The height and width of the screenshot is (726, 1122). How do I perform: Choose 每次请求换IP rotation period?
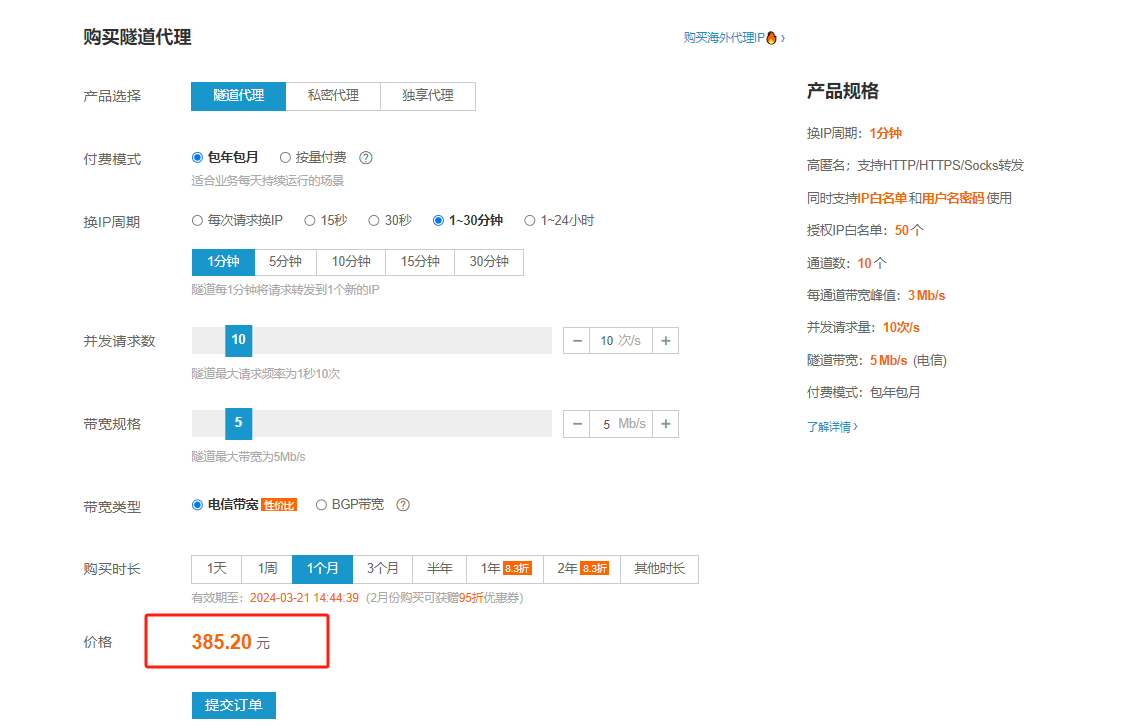coord(237,220)
